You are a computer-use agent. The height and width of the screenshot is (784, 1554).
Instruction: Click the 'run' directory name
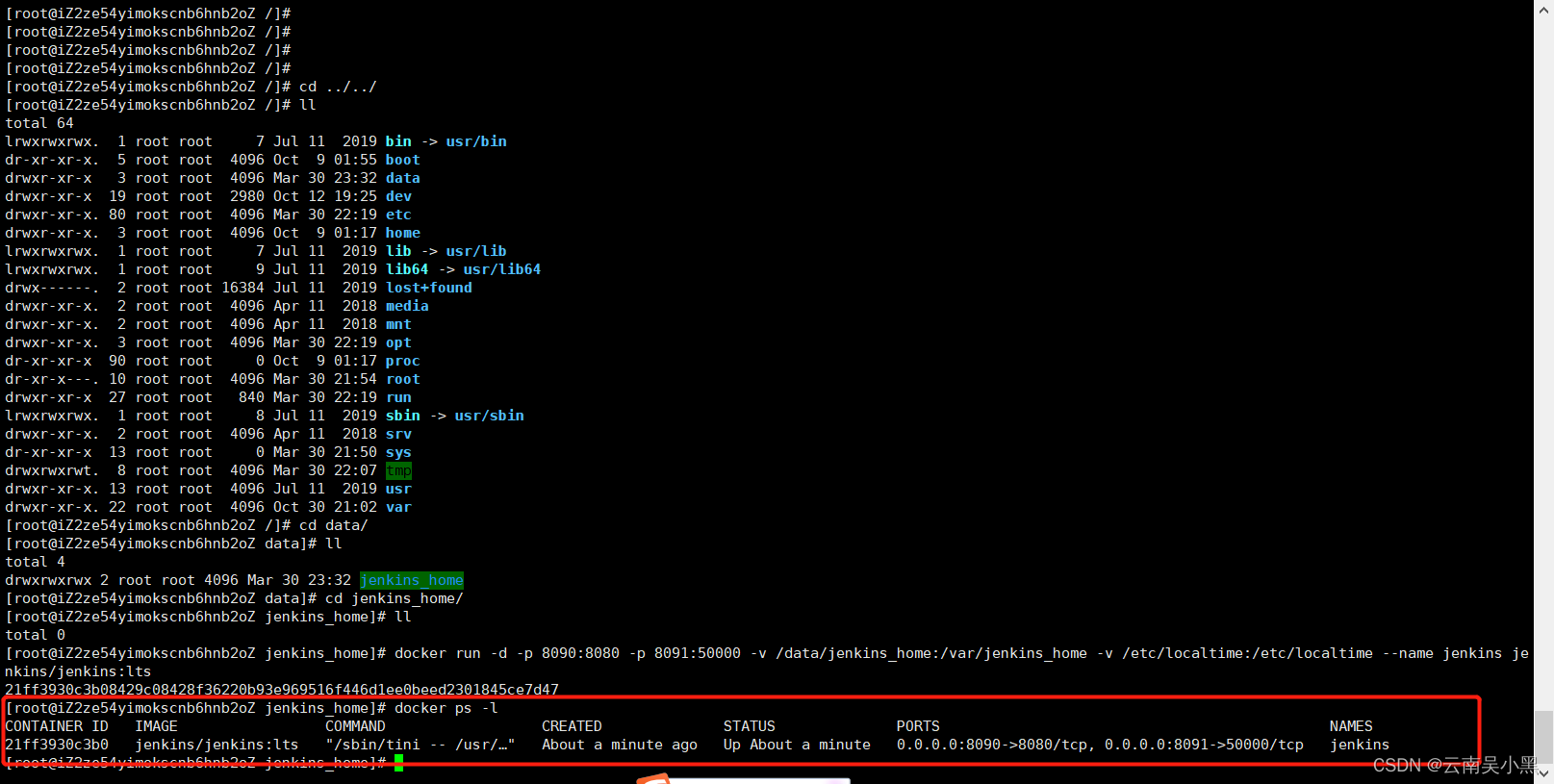pos(398,397)
